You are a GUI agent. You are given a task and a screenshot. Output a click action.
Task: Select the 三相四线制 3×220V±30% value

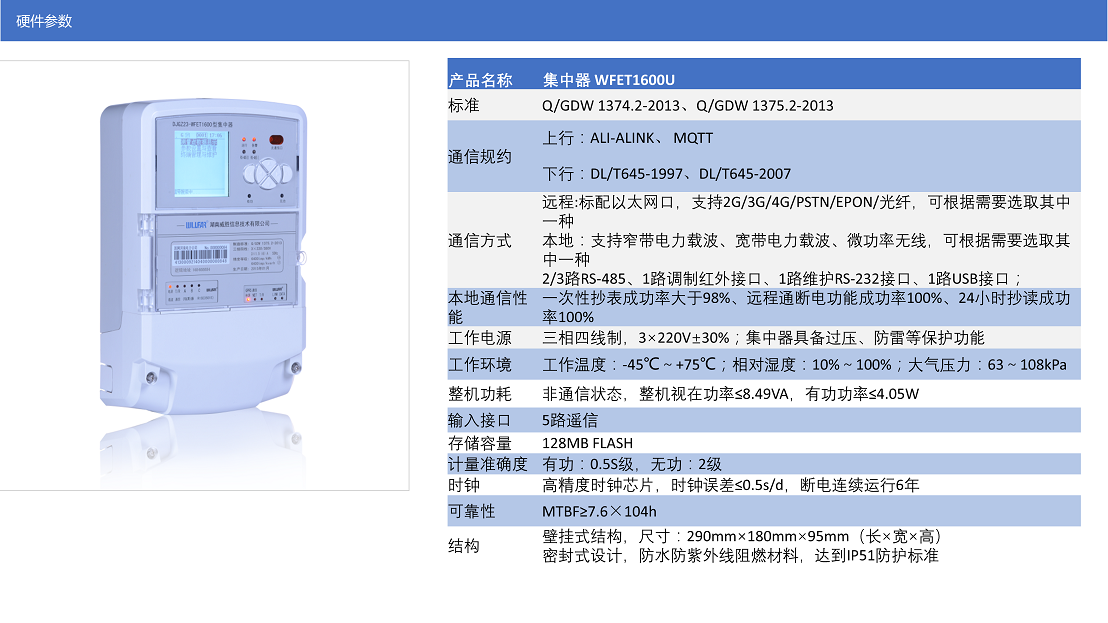pyautogui.click(x=763, y=338)
